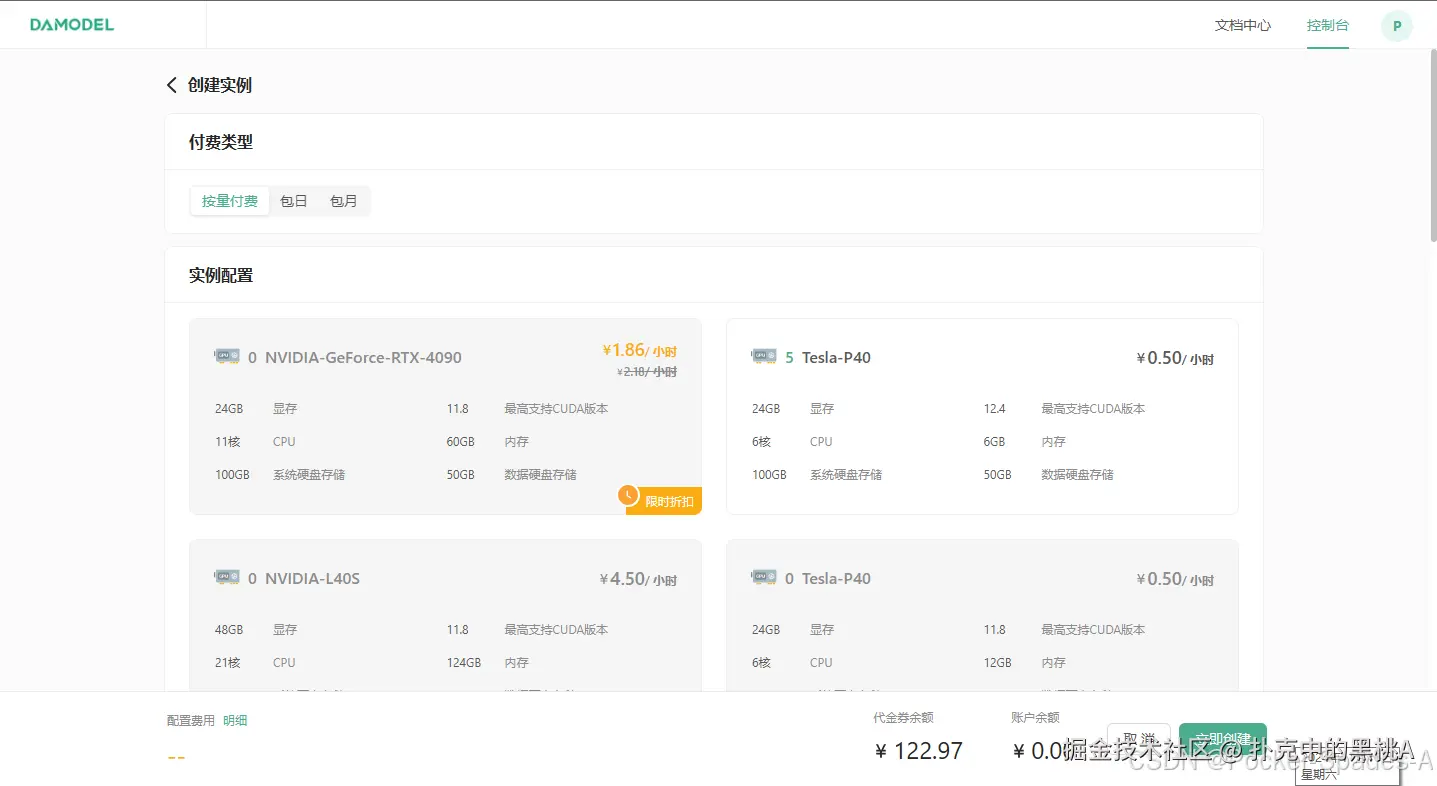Click the 付费类型 section heading

point(221,142)
